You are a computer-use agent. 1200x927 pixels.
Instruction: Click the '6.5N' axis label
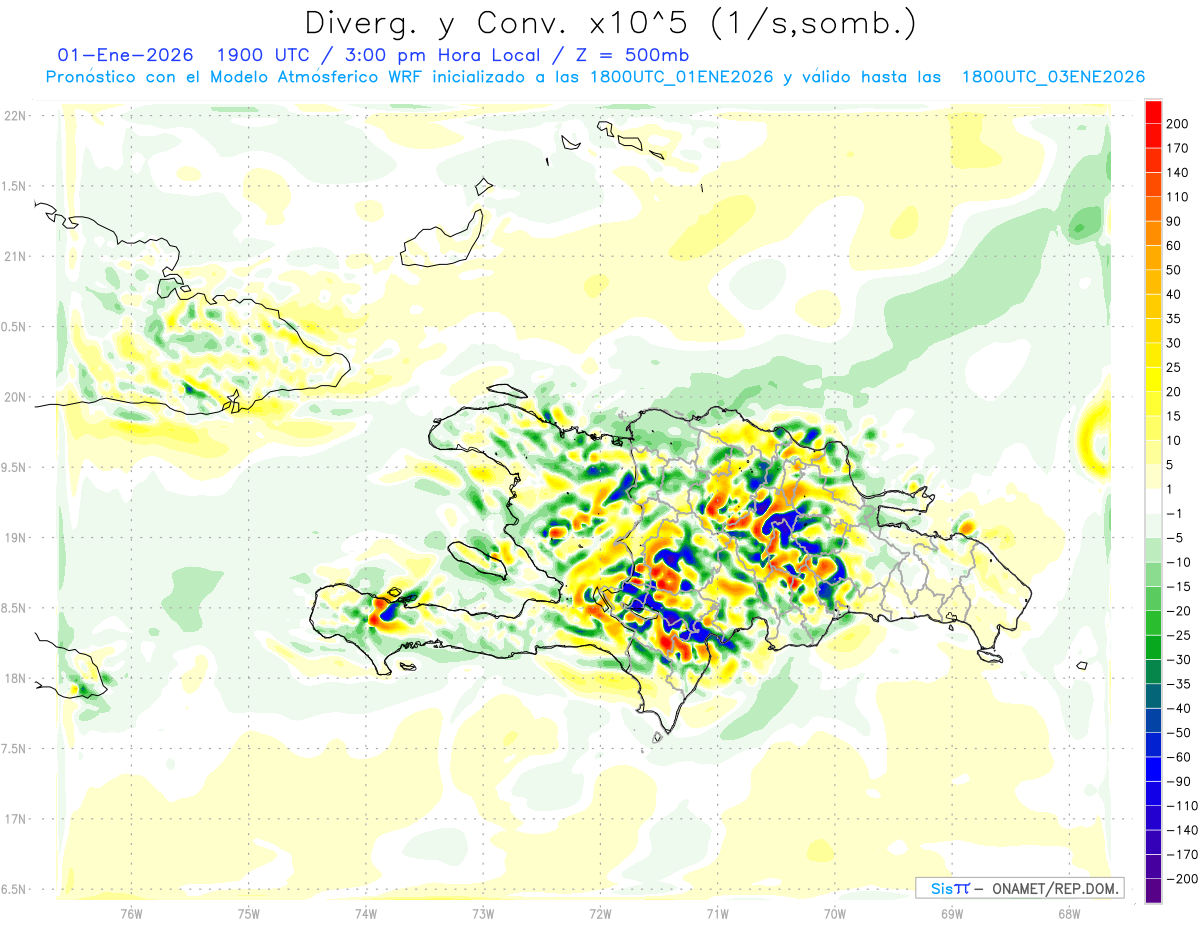[15, 890]
